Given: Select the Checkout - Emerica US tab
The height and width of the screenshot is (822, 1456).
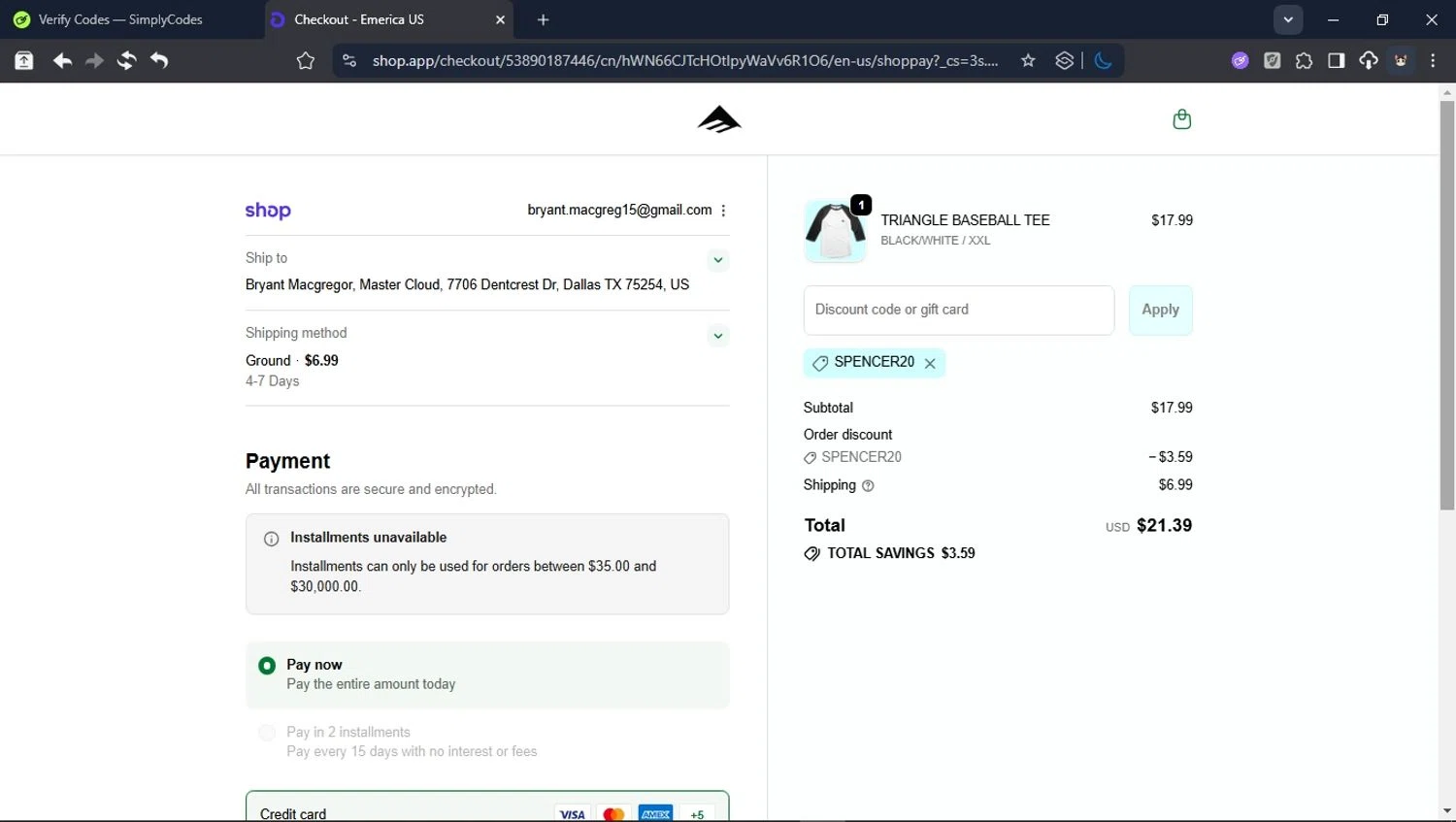Looking at the screenshot, I should 388,19.
